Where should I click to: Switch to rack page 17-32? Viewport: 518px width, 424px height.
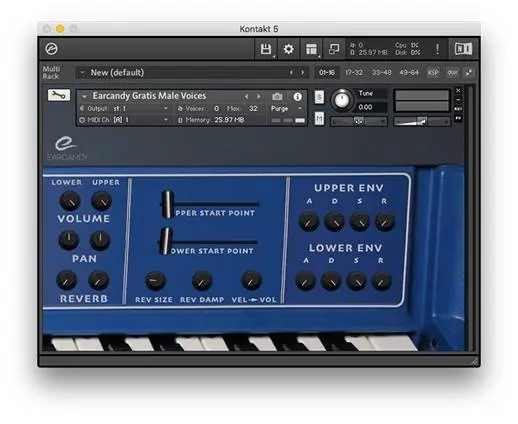354,72
